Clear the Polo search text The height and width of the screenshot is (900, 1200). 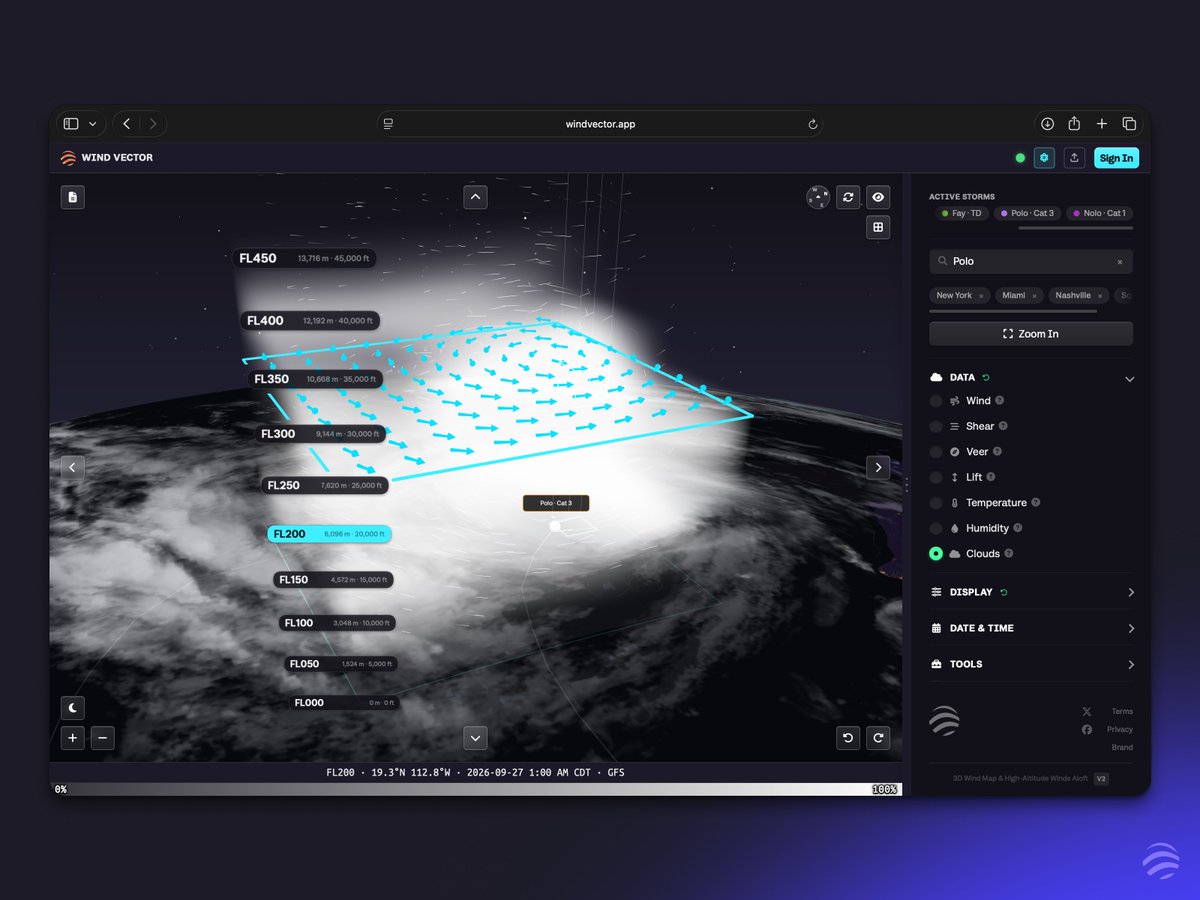click(x=1119, y=262)
